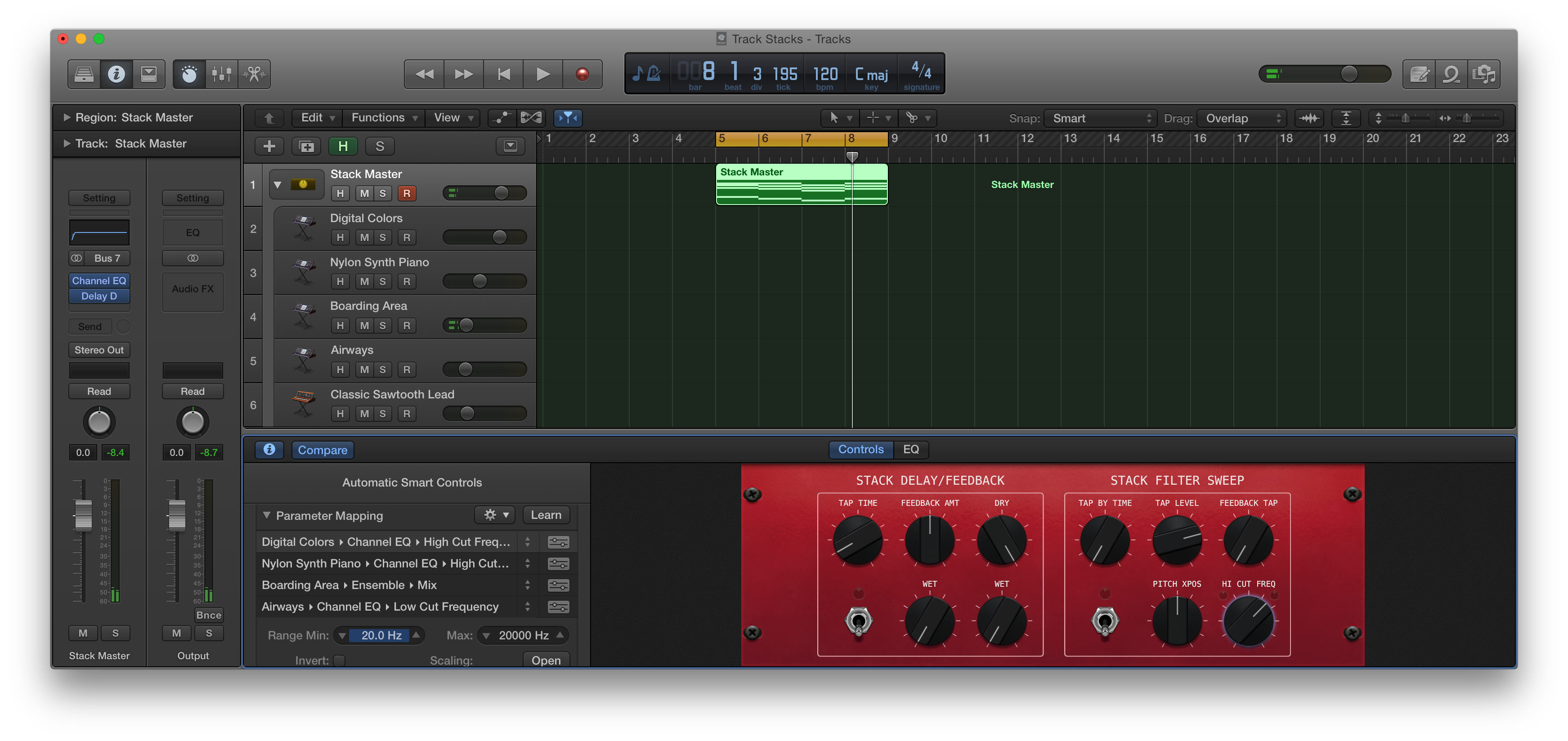Click the up-arrow hierarchy button

coord(269,118)
